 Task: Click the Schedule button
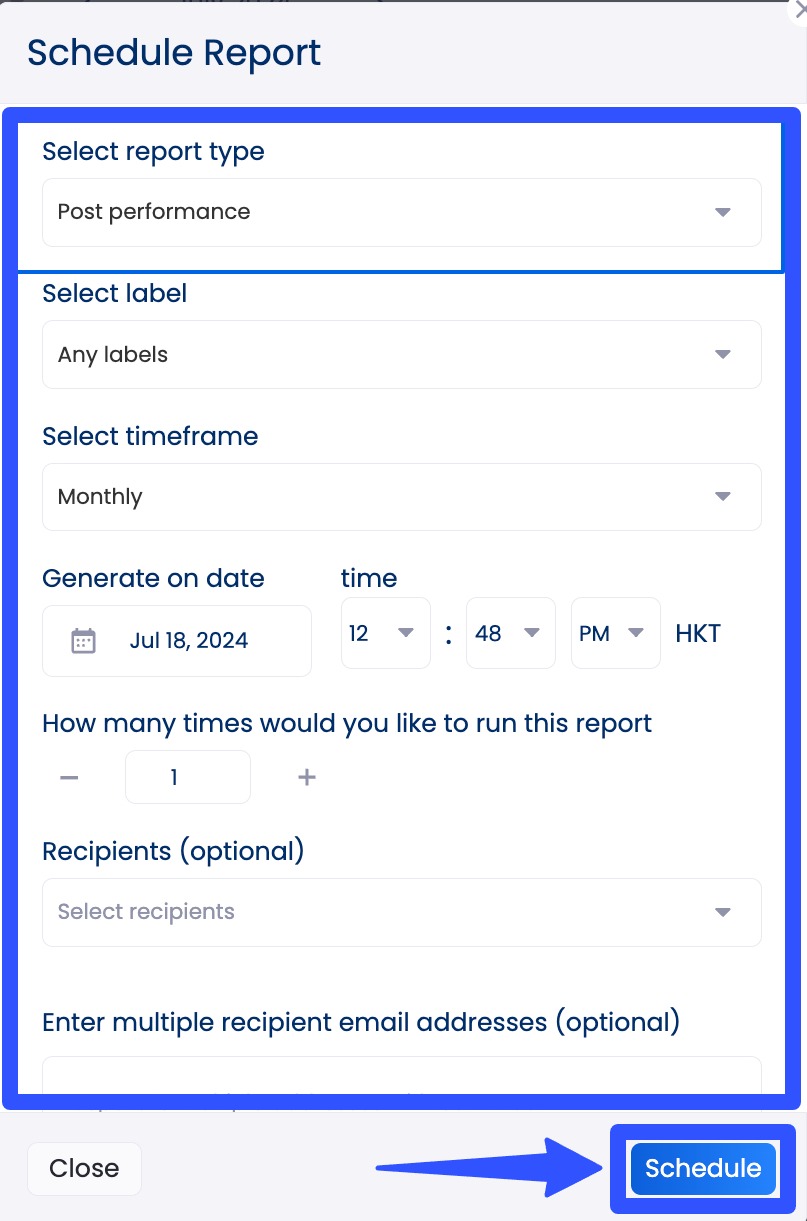tap(702, 1168)
